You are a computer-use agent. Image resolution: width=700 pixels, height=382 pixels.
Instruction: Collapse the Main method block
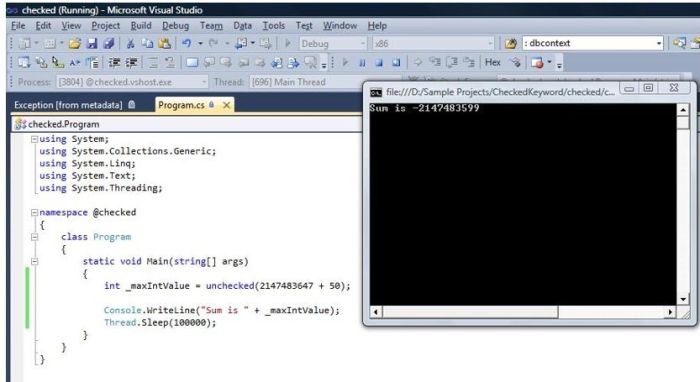34,262
